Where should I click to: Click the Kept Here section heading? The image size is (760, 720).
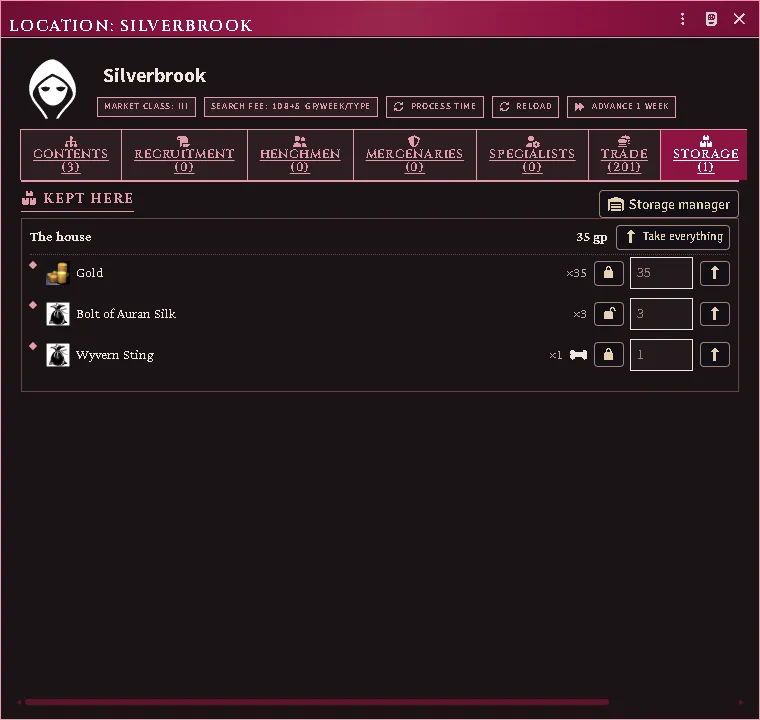coord(78,198)
